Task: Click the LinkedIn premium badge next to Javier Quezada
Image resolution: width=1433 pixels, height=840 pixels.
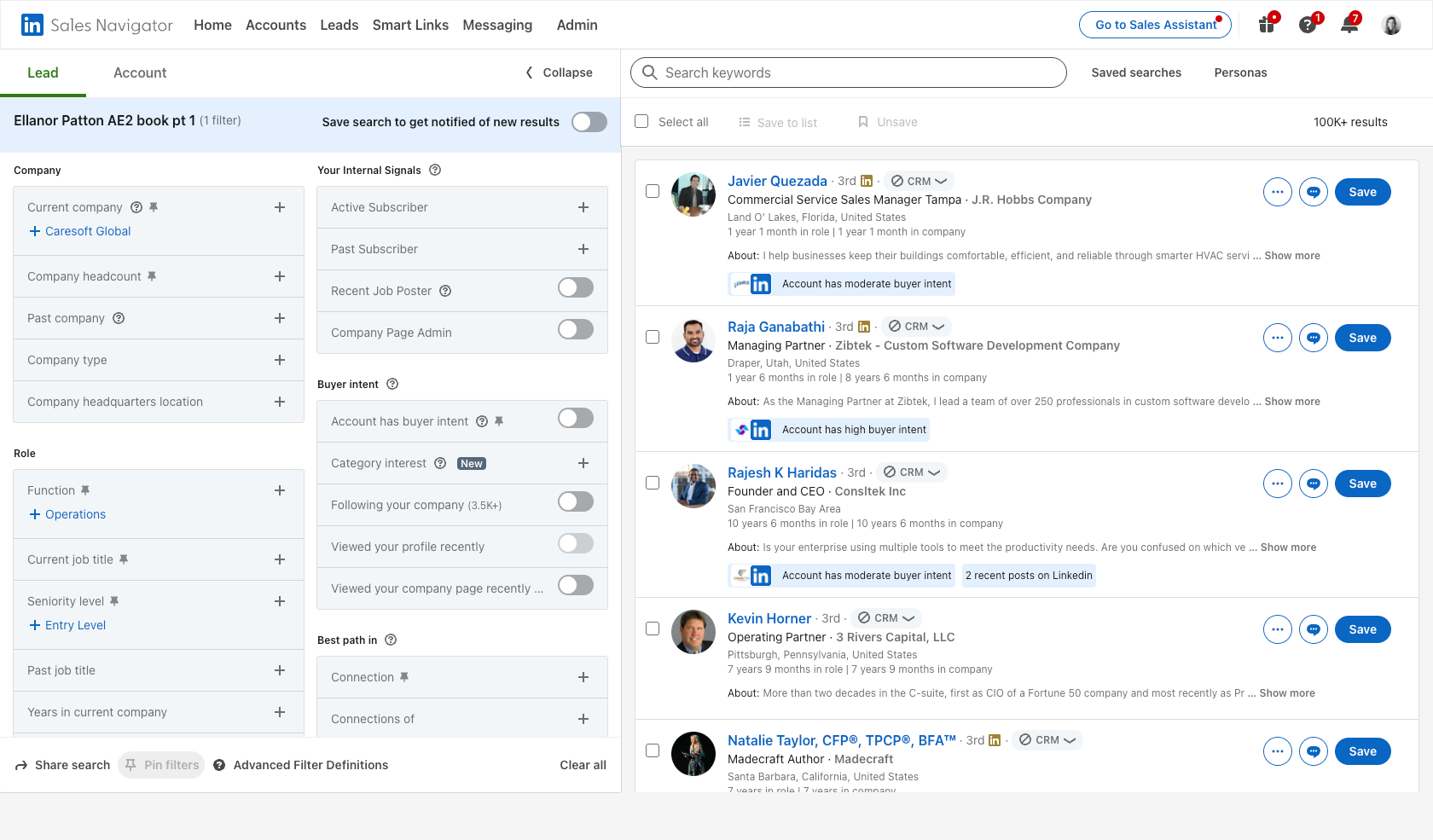Action: point(867,181)
